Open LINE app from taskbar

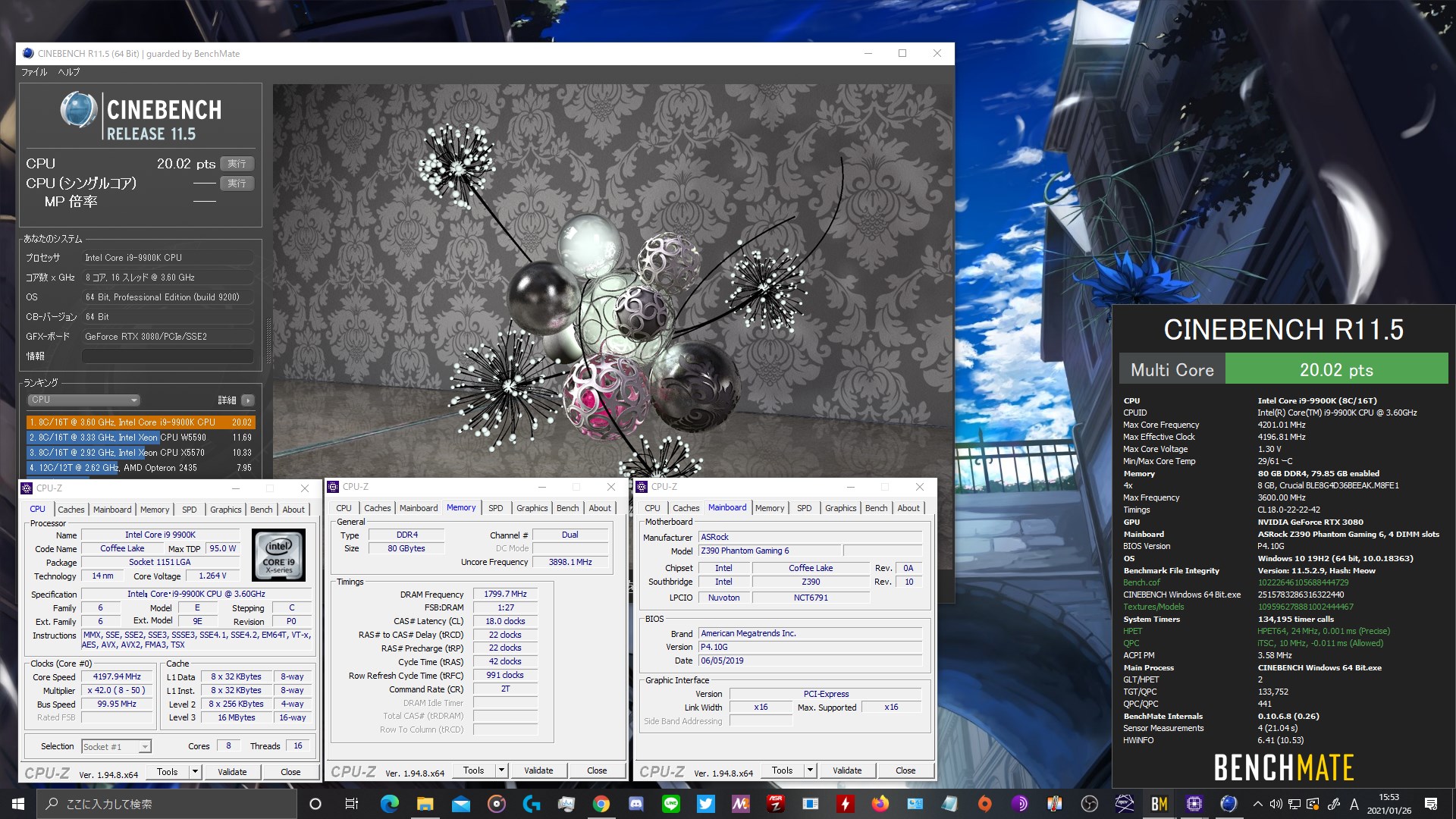[x=671, y=804]
